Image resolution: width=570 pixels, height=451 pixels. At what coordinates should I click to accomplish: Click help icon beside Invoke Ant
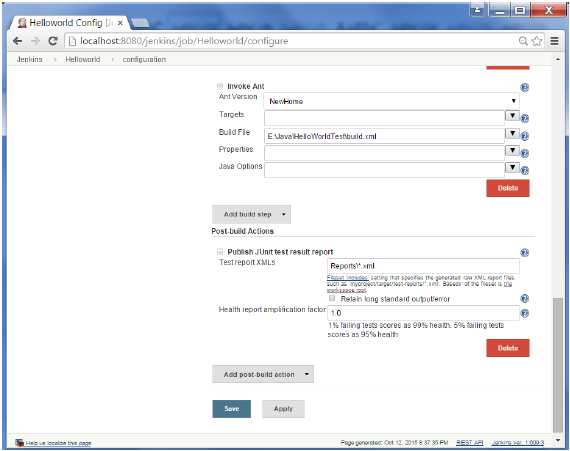tap(524, 88)
